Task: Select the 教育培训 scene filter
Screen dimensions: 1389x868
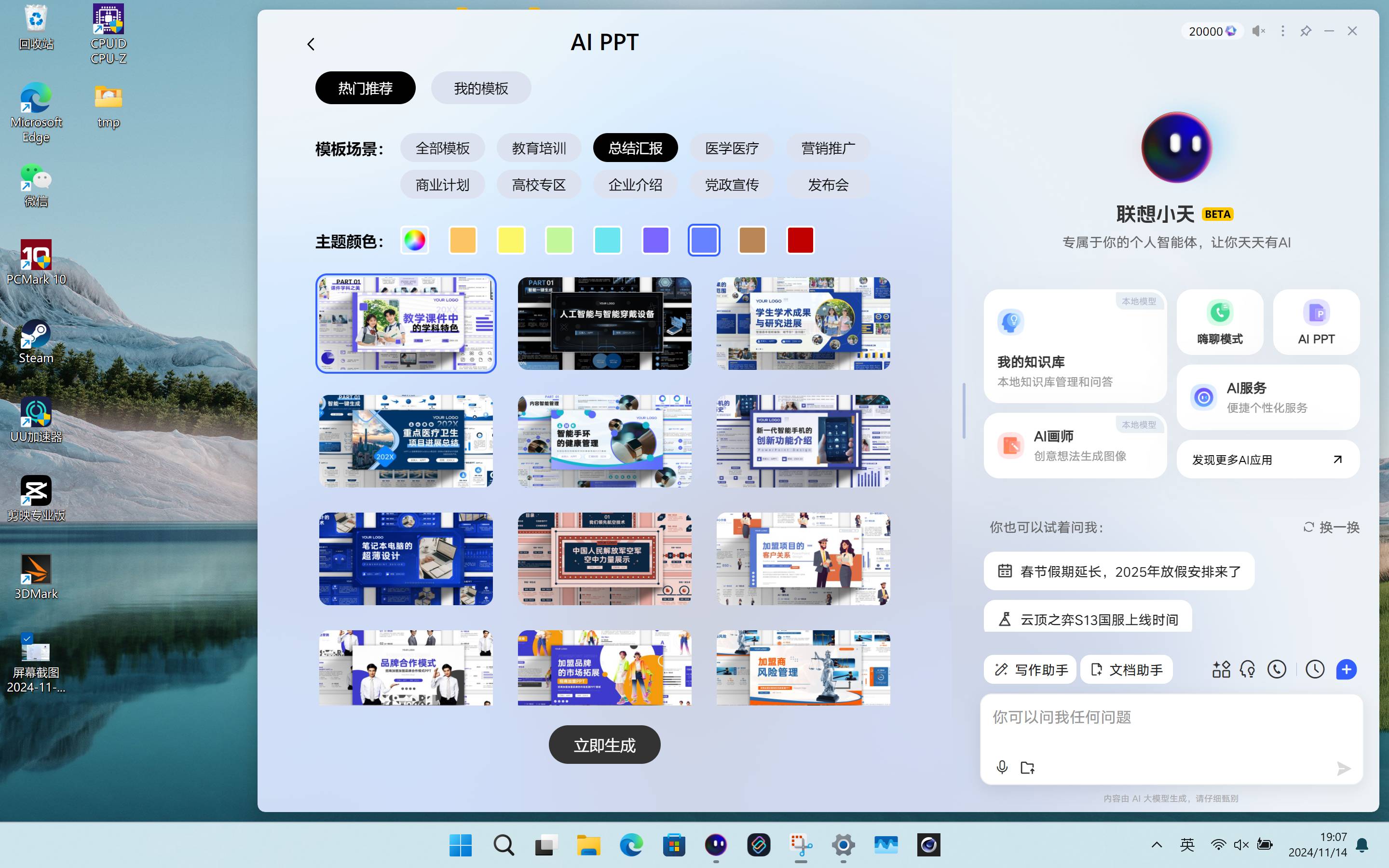Action: click(x=539, y=148)
